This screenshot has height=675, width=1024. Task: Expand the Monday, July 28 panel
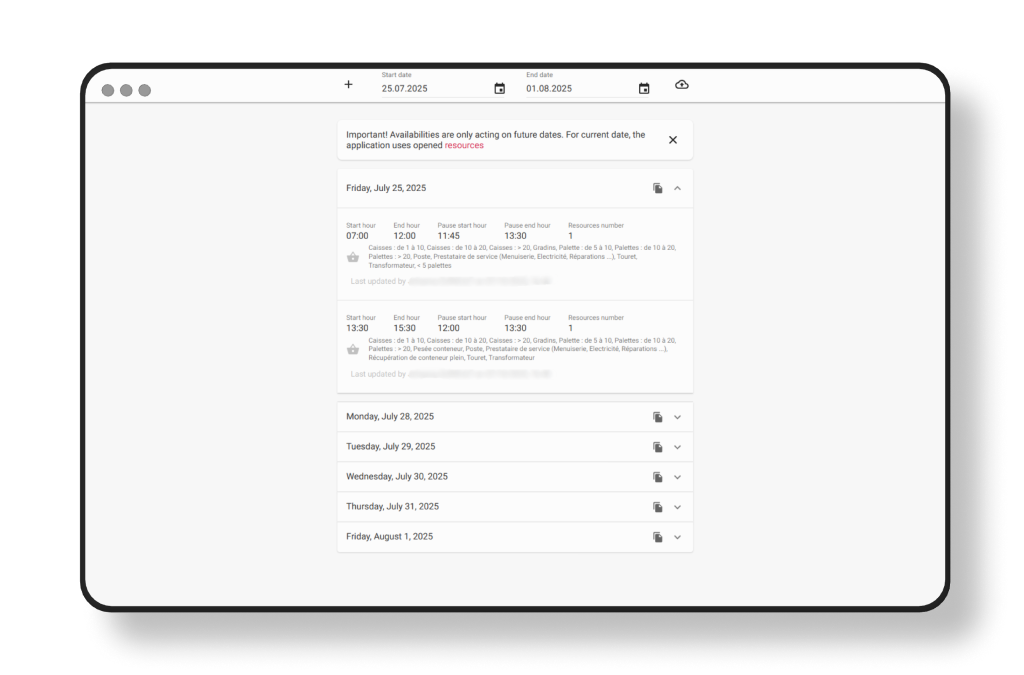pos(677,417)
